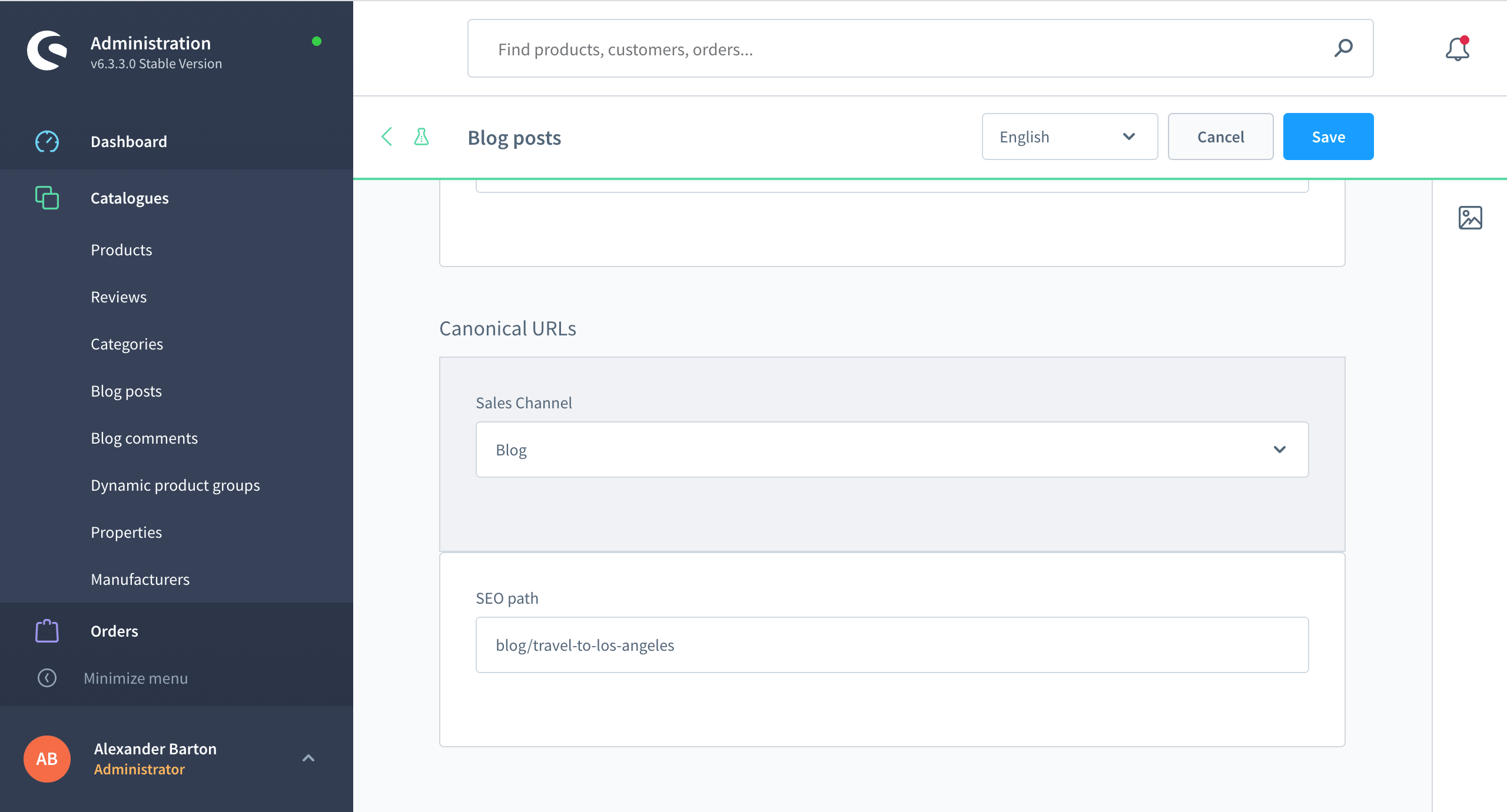Click the Dashboard gauge icon
This screenshot has height=812, width=1507.
pos(47,141)
